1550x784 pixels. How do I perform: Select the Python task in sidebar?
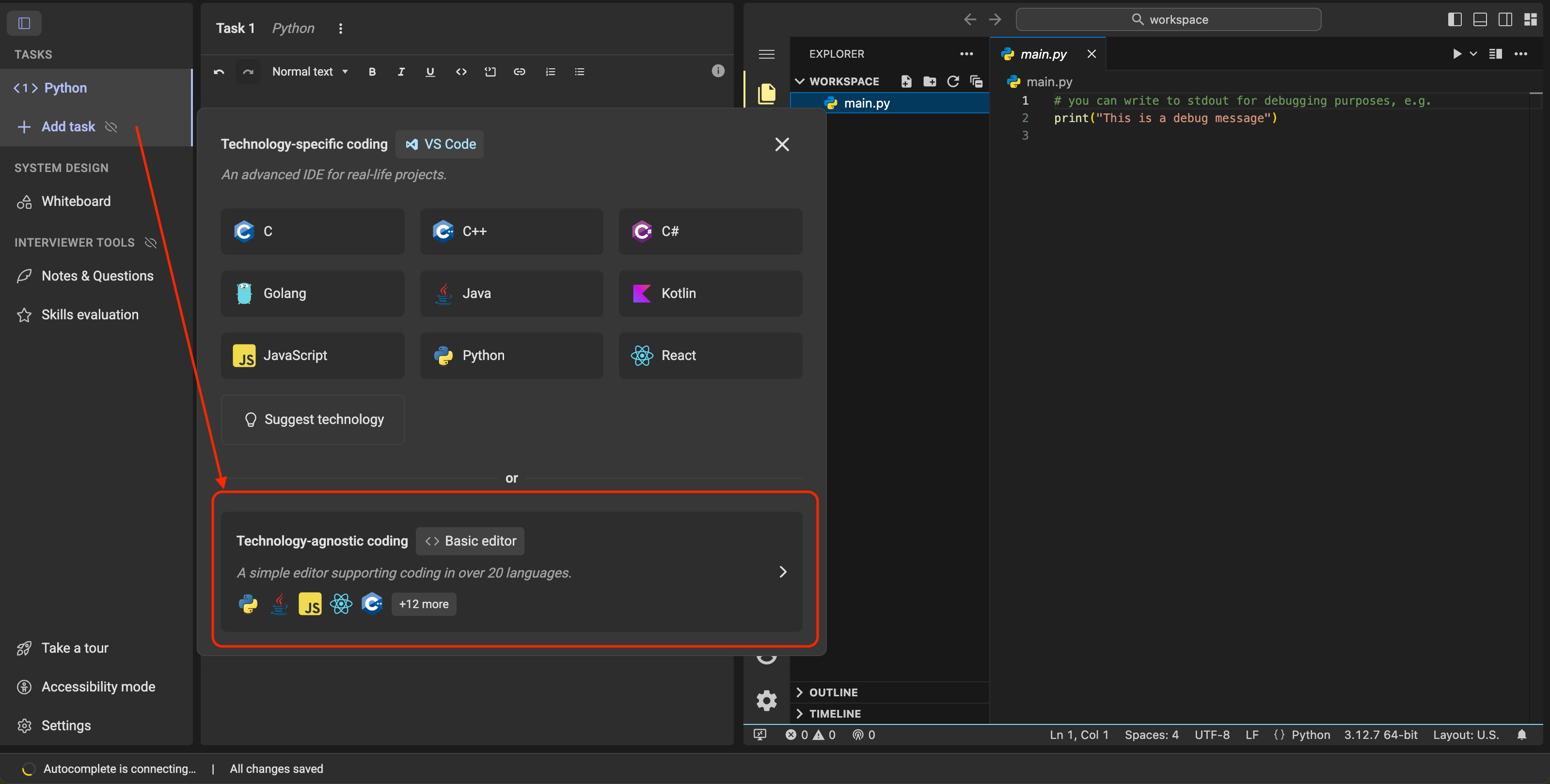(96, 88)
